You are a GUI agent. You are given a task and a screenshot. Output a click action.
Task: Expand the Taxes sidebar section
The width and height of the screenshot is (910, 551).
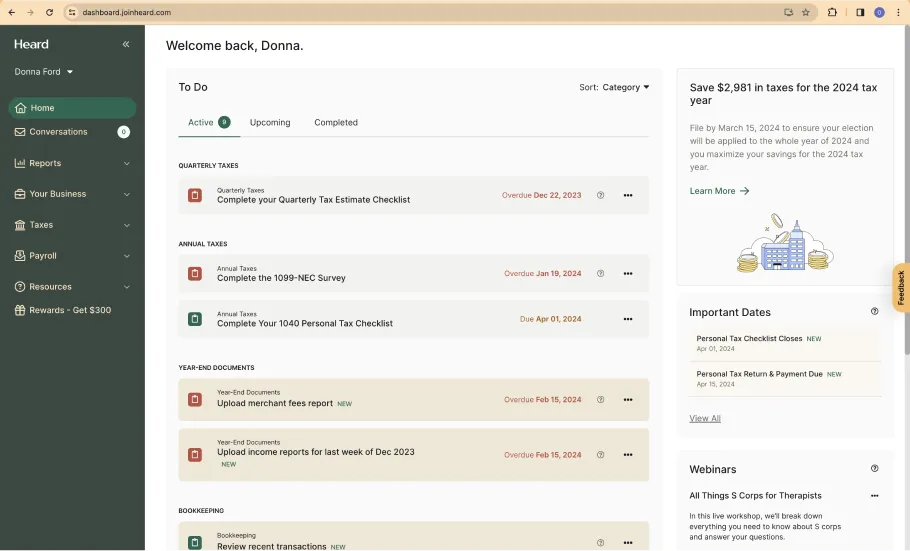point(72,225)
